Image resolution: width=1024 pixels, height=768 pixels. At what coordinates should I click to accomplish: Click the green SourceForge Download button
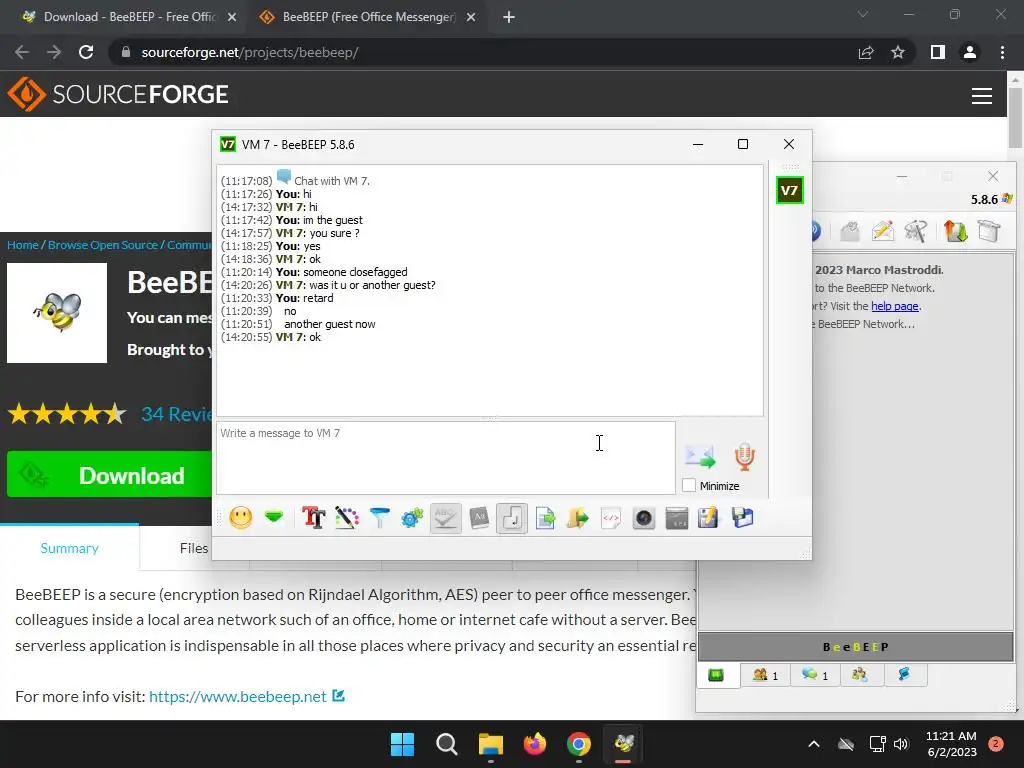(109, 475)
